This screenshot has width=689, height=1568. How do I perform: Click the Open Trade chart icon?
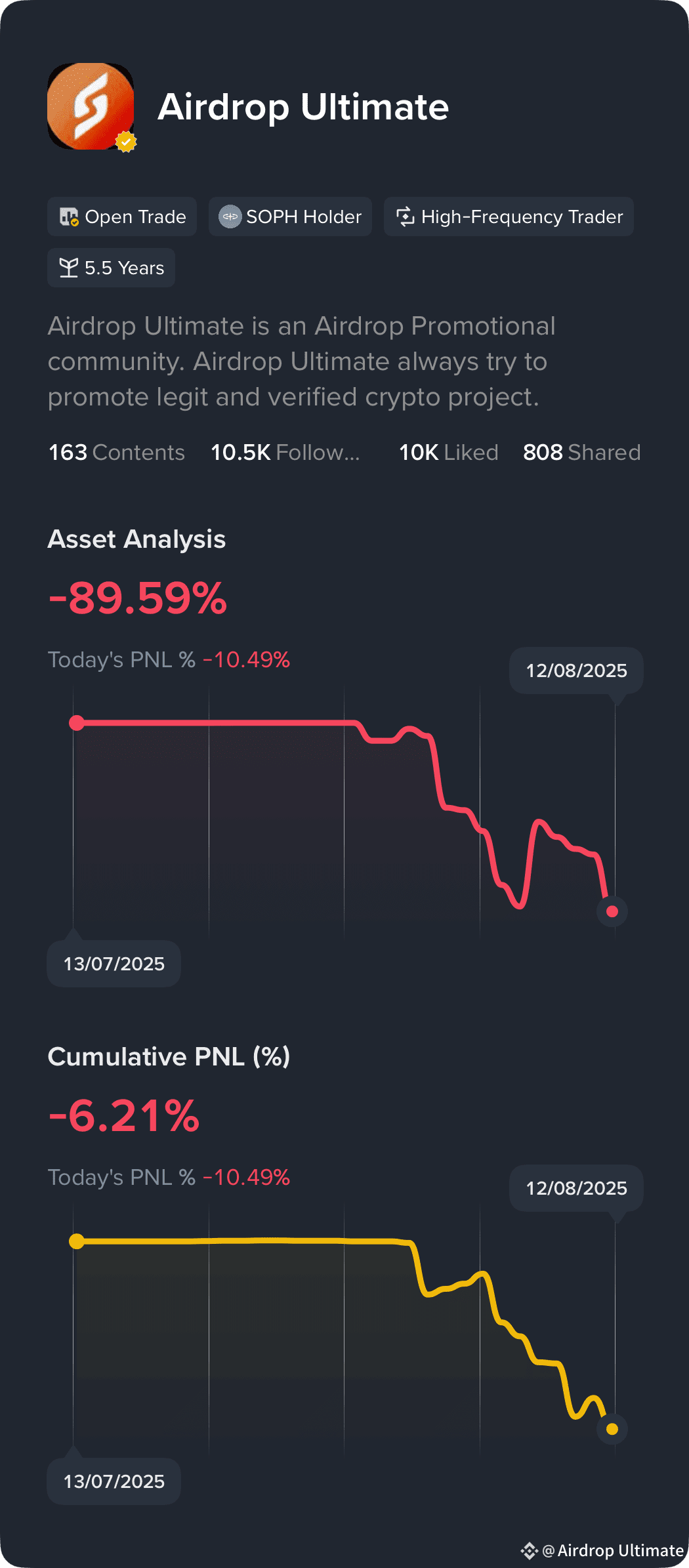pyautogui.click(x=69, y=217)
